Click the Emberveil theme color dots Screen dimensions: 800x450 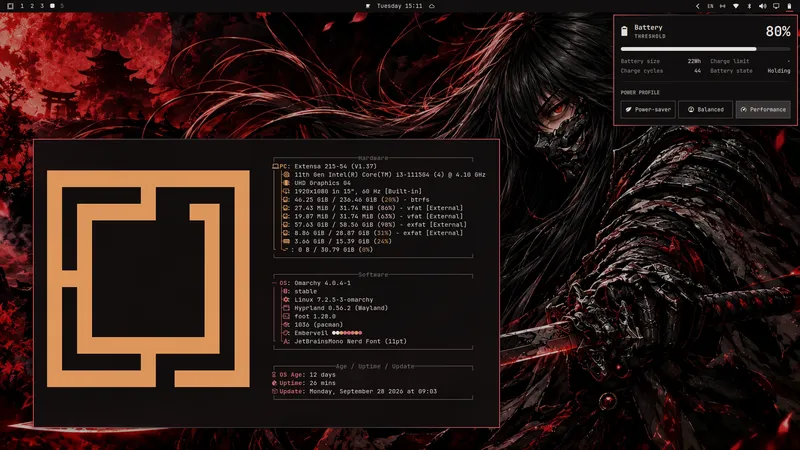click(347, 333)
